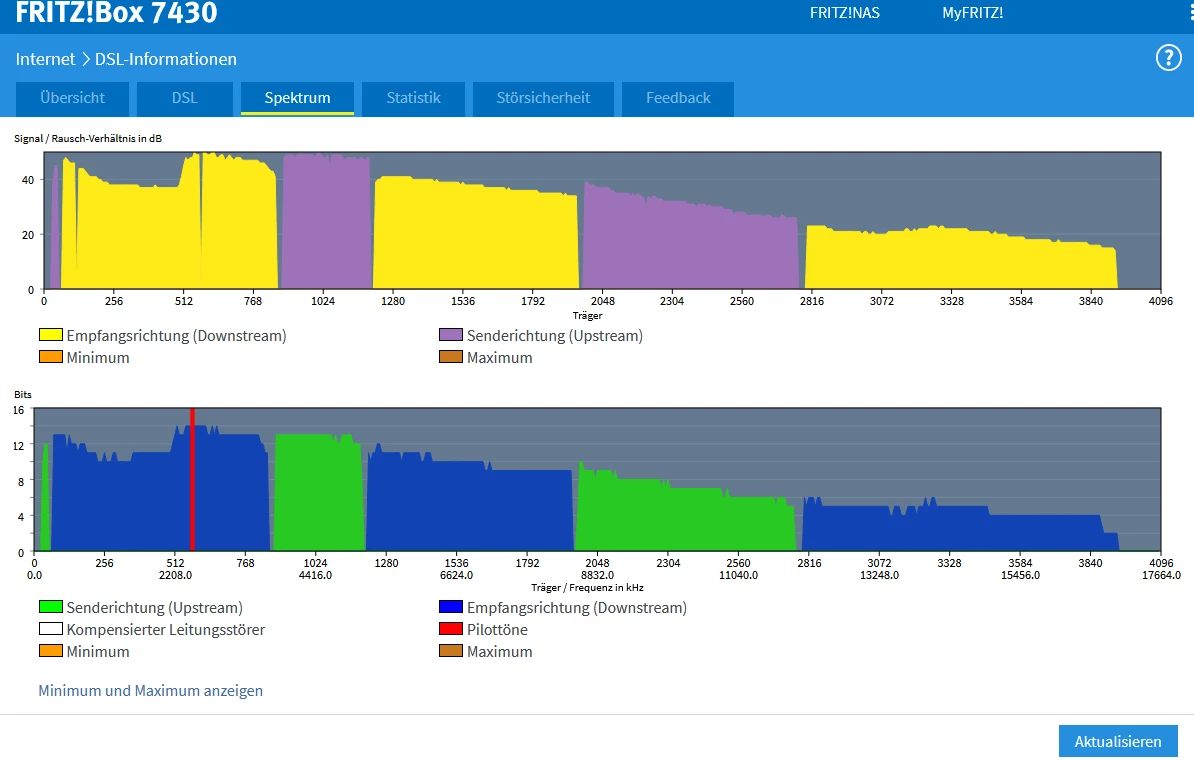Open the help question mark icon

[x=1168, y=58]
